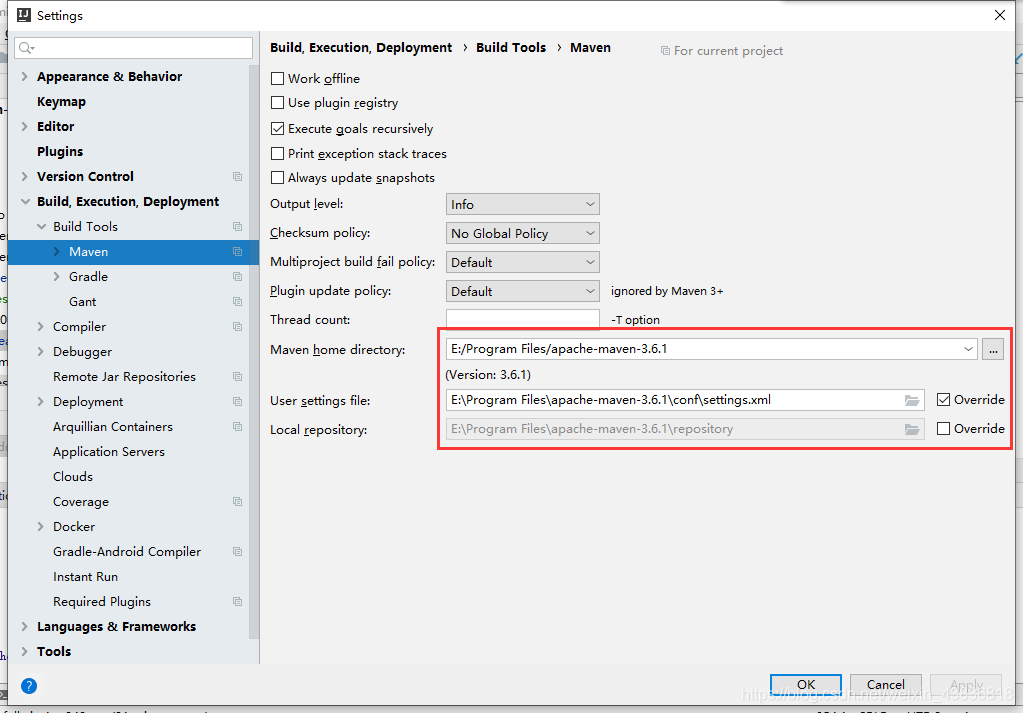
Task: Select Application Servers settings item
Action: (109, 451)
